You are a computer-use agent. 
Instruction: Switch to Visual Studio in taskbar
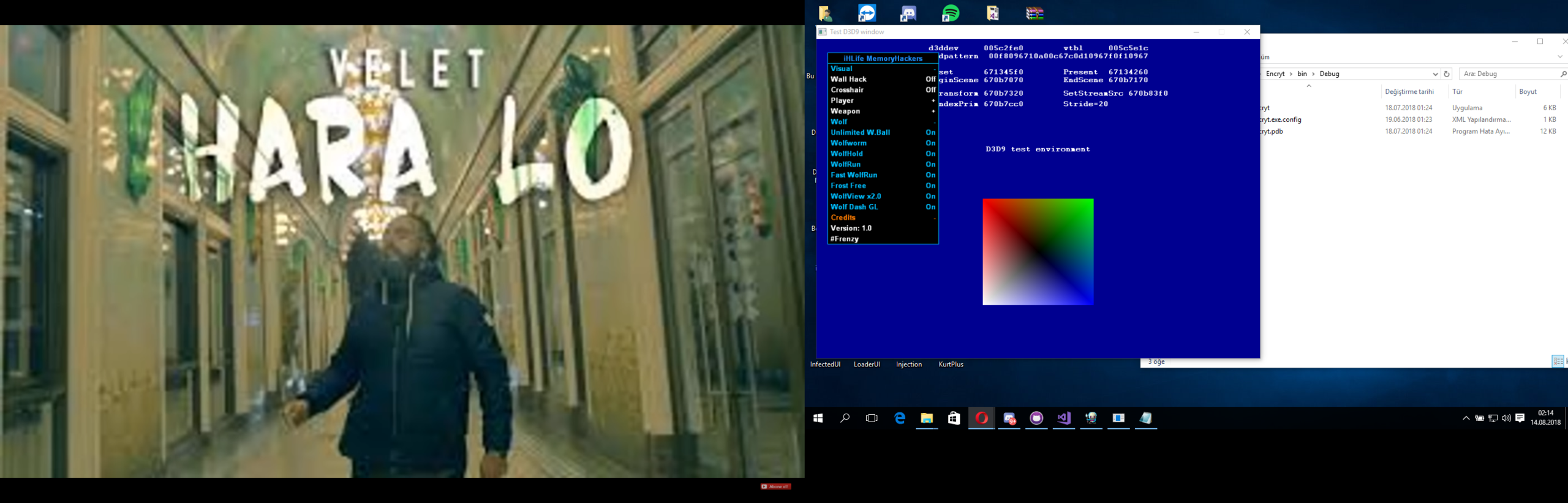1064,418
